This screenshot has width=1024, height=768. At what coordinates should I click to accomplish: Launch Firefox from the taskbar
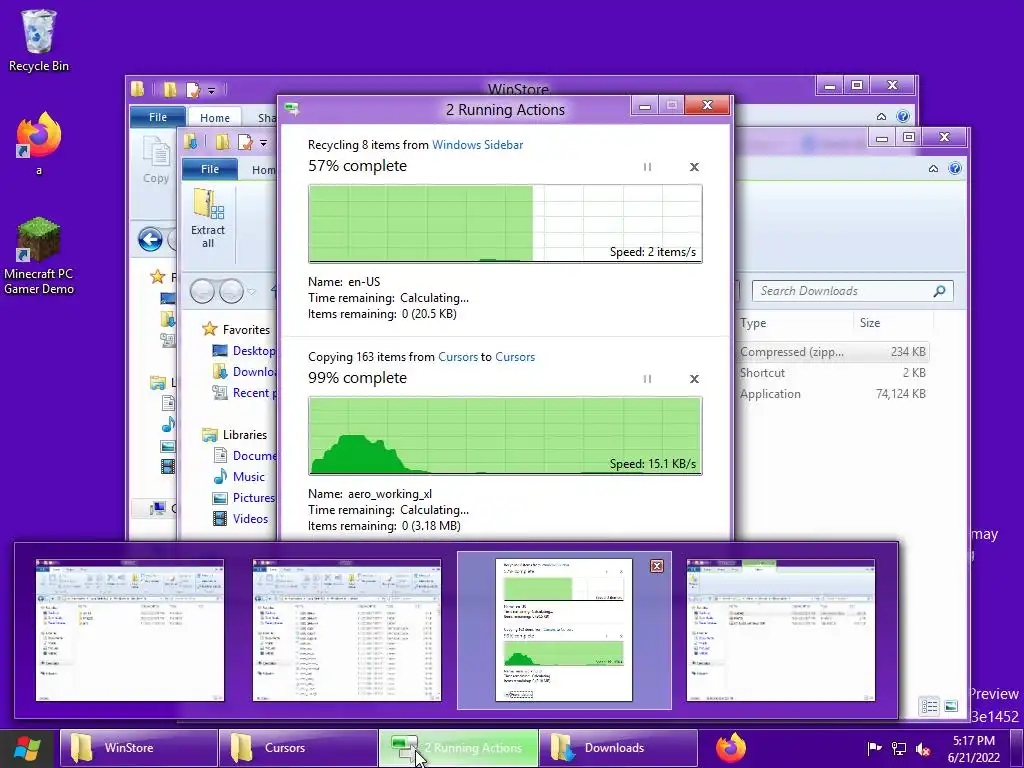(x=731, y=748)
